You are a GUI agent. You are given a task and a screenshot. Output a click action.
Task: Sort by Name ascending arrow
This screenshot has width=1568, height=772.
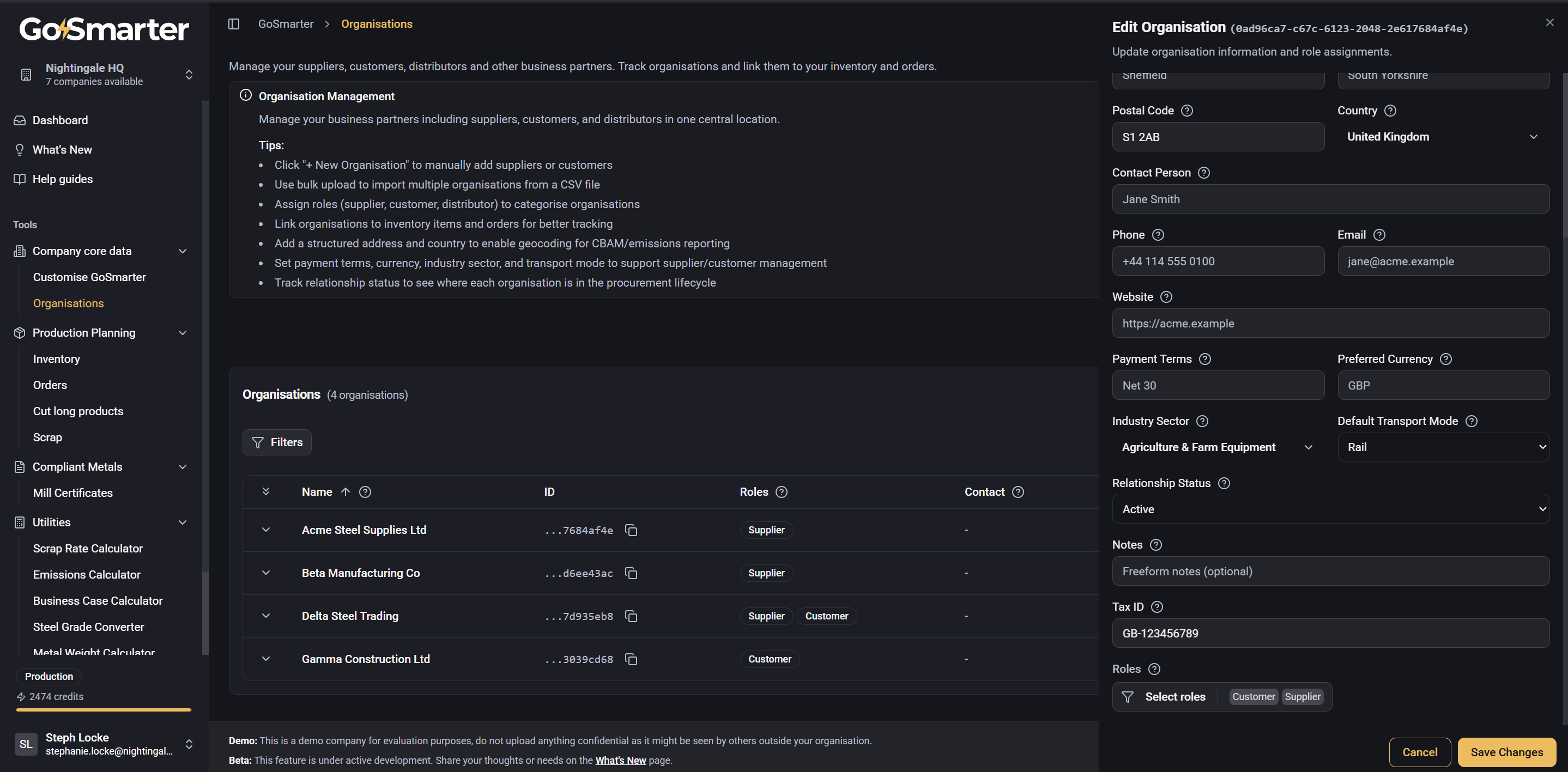click(x=345, y=491)
